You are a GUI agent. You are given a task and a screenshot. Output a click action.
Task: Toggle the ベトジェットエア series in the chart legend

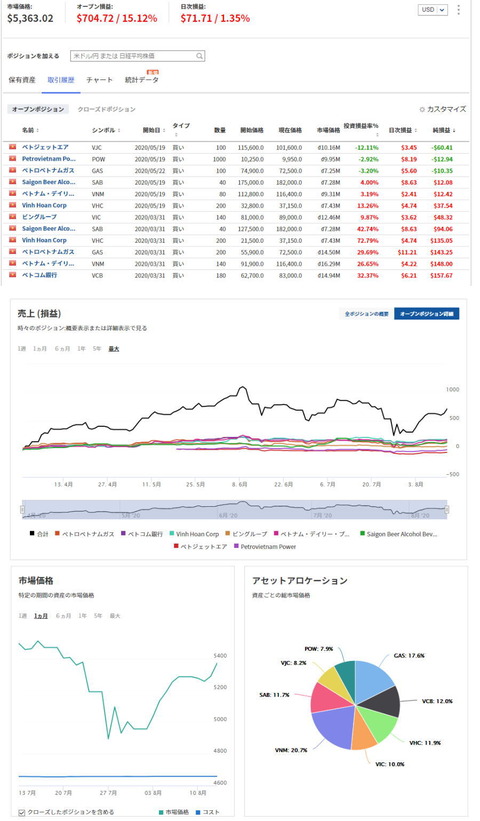200,547
